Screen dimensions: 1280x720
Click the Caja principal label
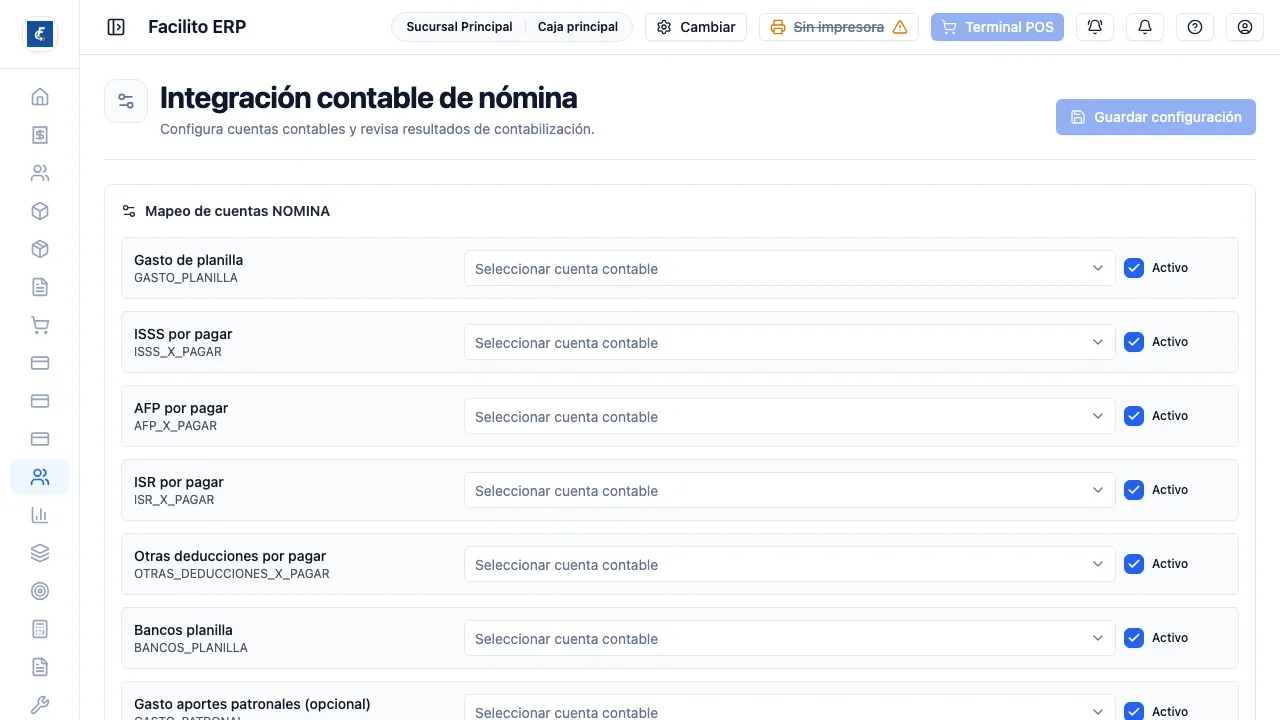(578, 27)
